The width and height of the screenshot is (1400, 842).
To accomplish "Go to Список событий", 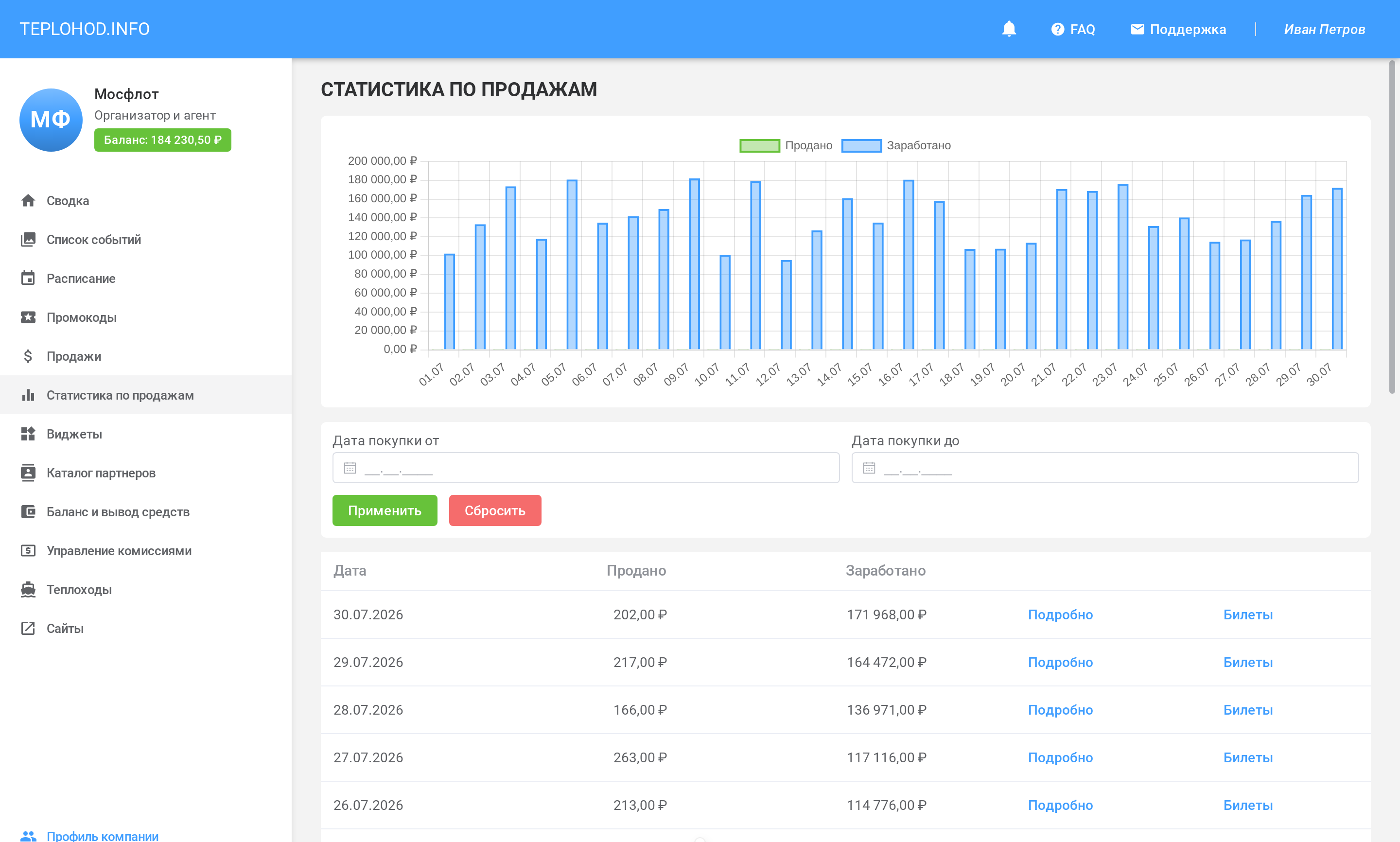I will click(x=146, y=240).
